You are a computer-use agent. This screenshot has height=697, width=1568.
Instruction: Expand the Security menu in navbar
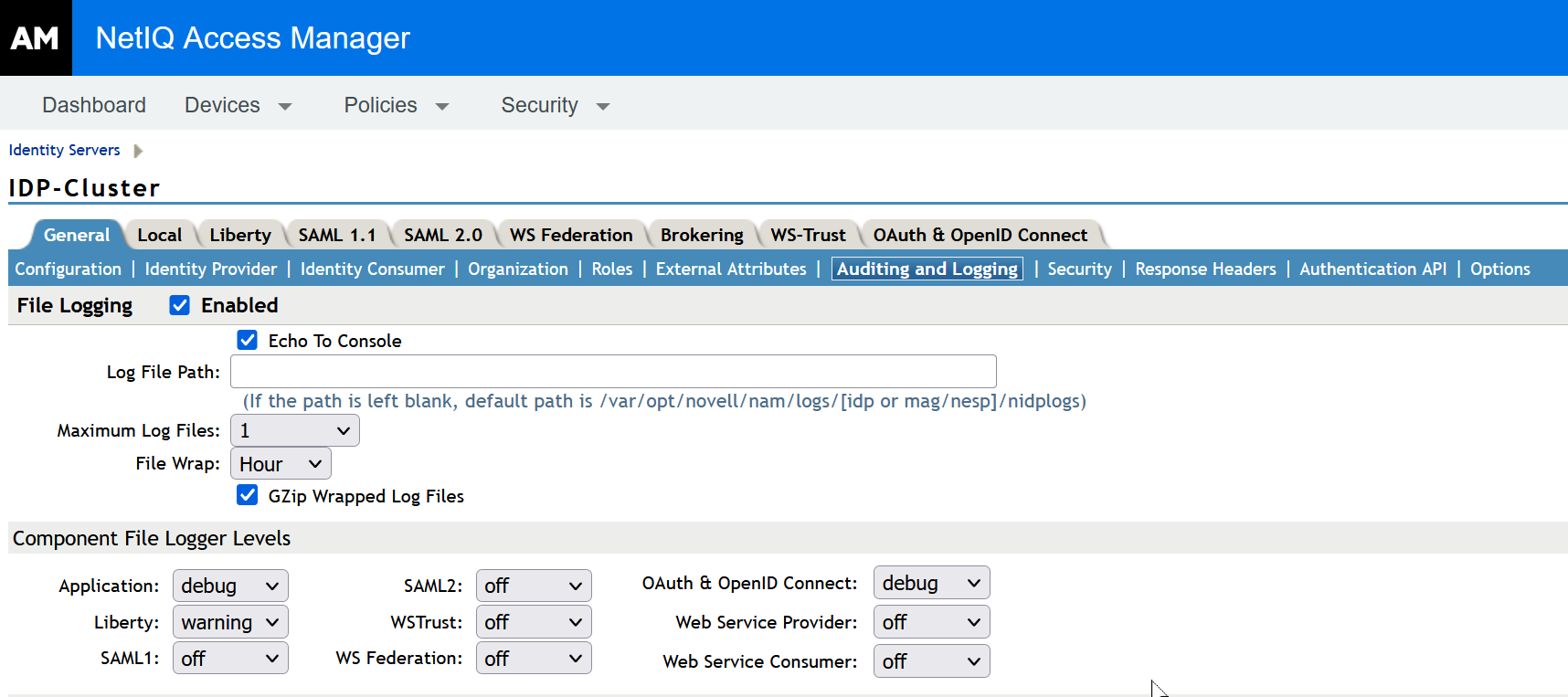[555, 105]
